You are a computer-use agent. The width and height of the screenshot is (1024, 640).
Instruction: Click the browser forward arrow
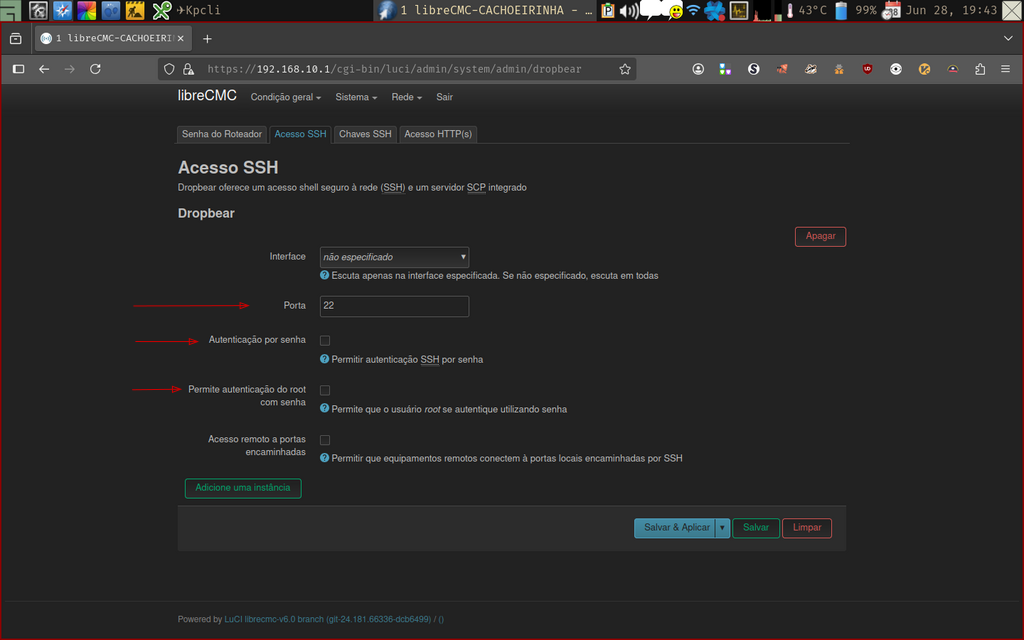(x=69, y=69)
